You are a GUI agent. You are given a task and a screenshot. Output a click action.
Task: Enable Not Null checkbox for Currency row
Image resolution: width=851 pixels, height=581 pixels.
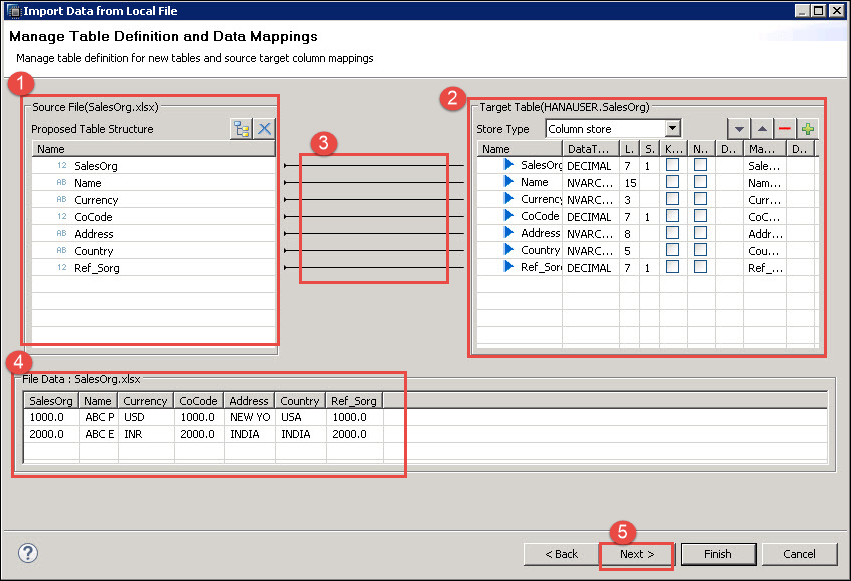701,199
